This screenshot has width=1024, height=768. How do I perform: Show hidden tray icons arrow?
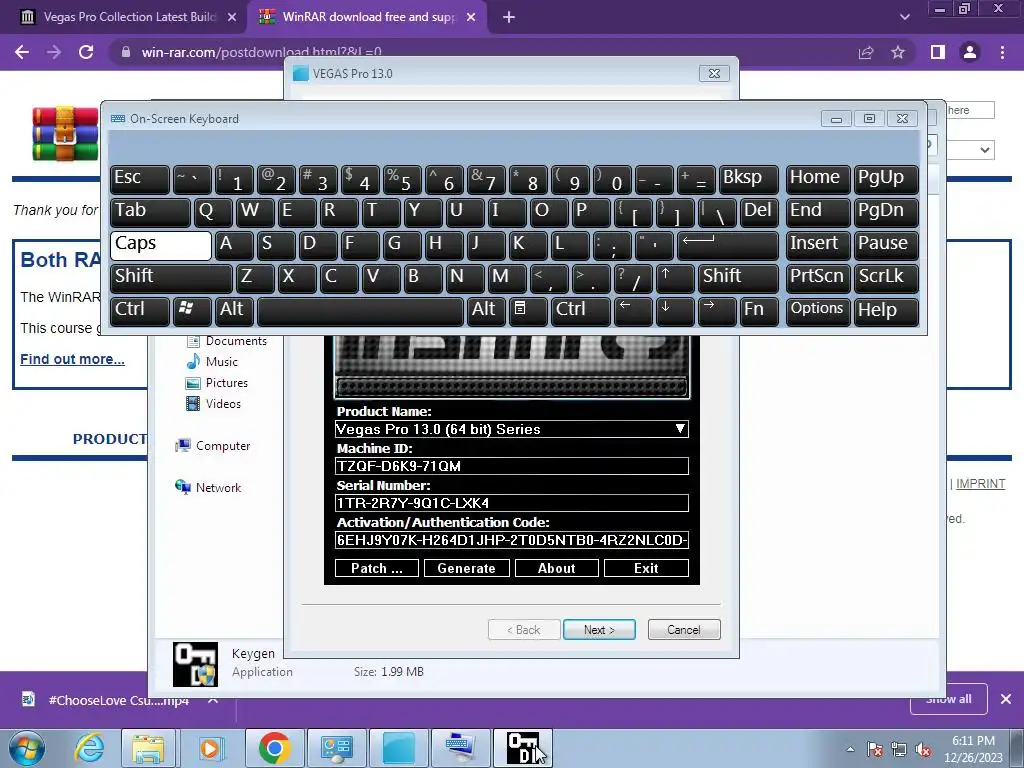tap(850, 750)
